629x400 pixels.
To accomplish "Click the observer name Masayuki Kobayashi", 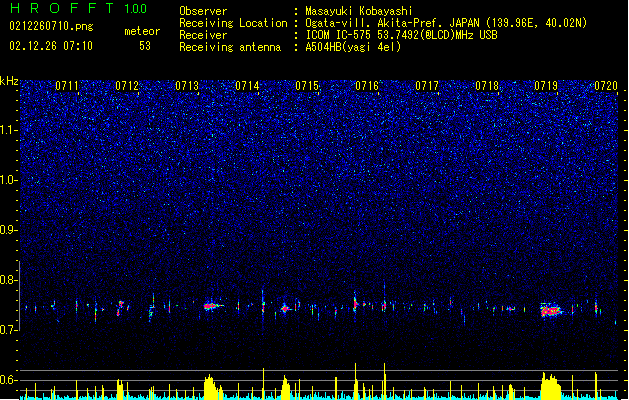I will [359, 11].
